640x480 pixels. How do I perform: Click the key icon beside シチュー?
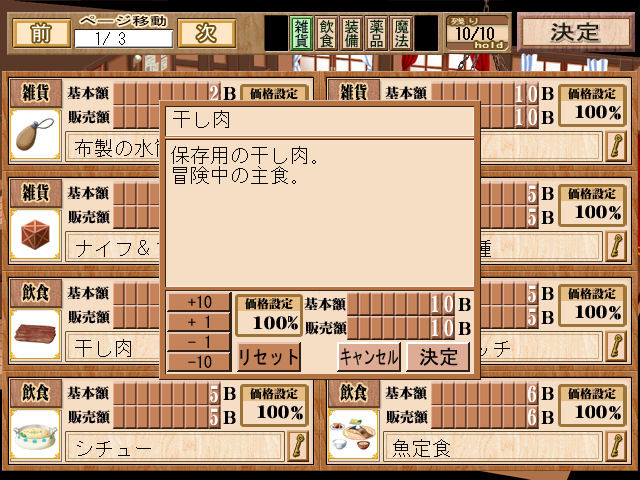point(298,447)
